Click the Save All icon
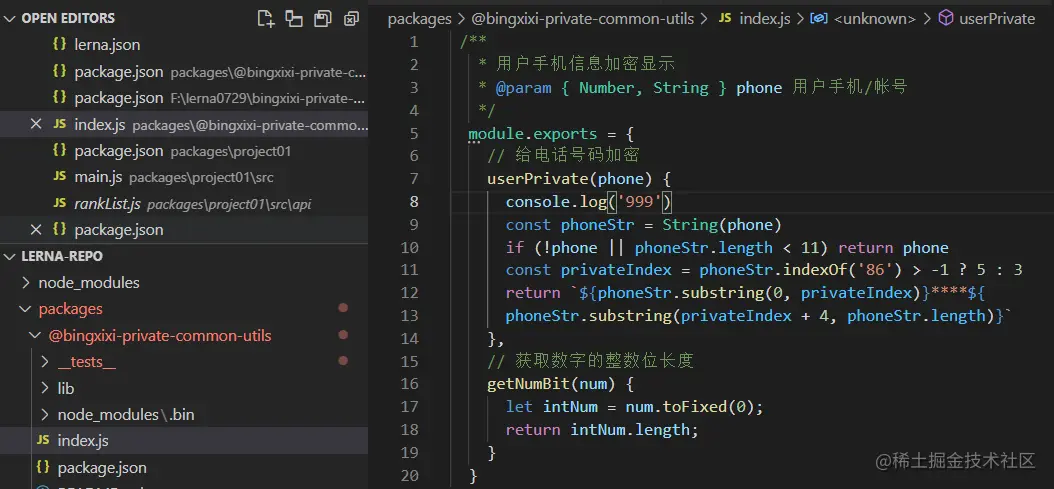 pos(323,18)
